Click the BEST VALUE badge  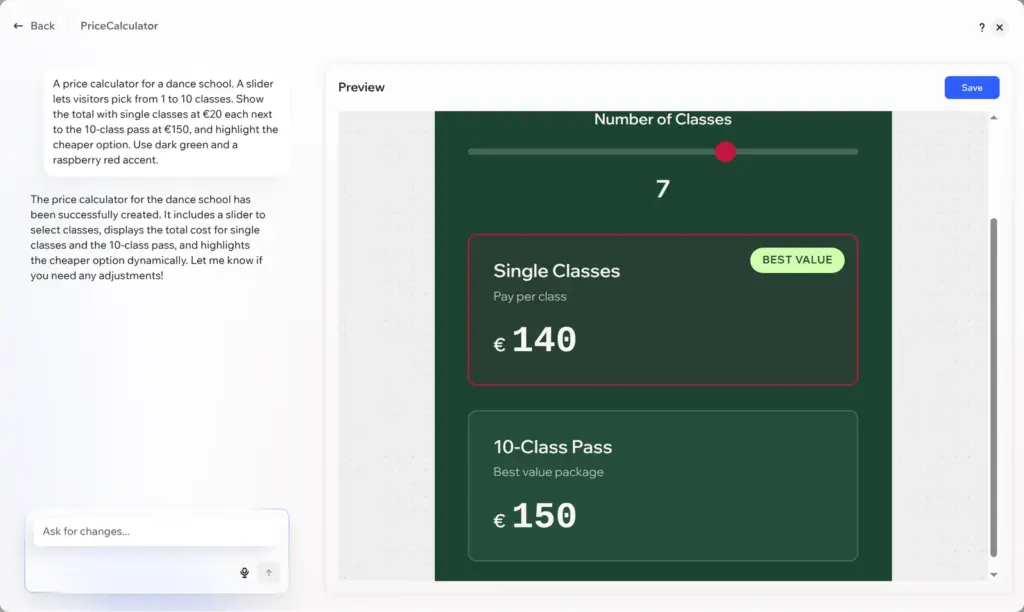(797, 260)
